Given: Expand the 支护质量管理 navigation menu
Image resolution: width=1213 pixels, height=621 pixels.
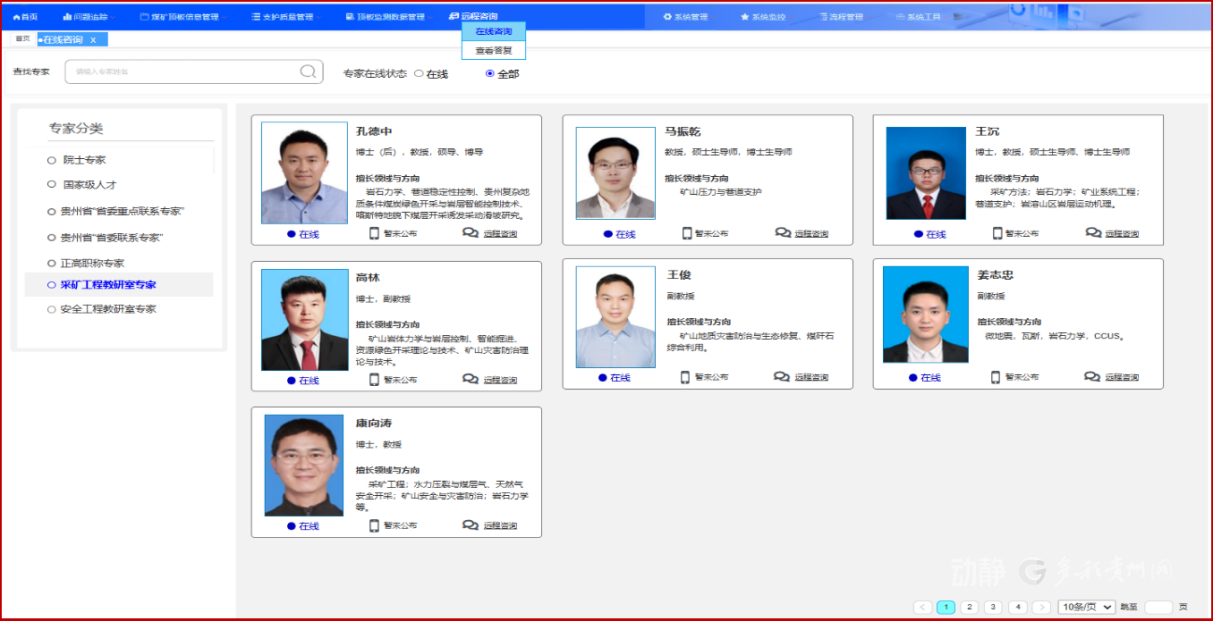Looking at the screenshot, I should [x=281, y=17].
